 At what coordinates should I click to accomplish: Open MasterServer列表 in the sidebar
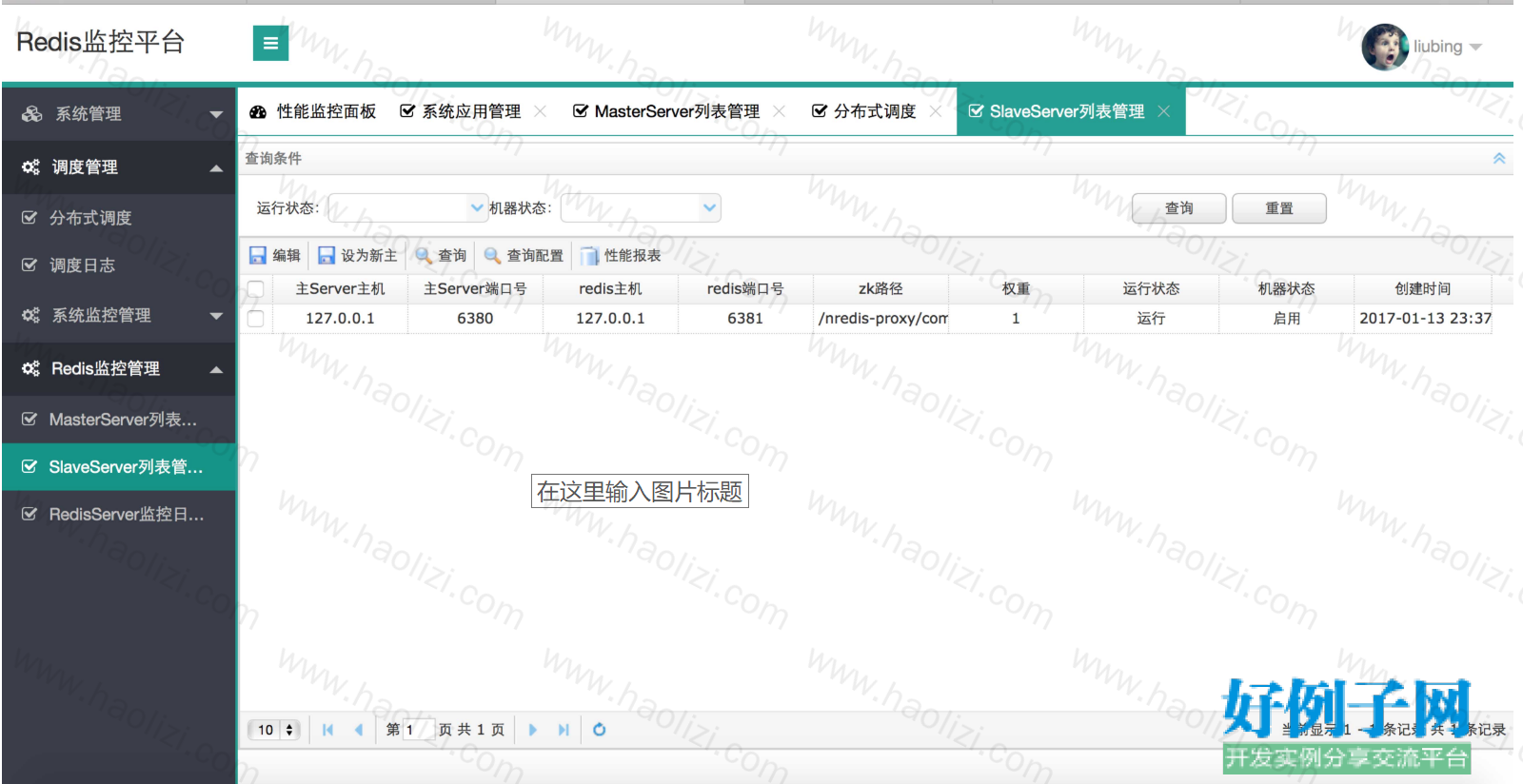[x=119, y=420]
